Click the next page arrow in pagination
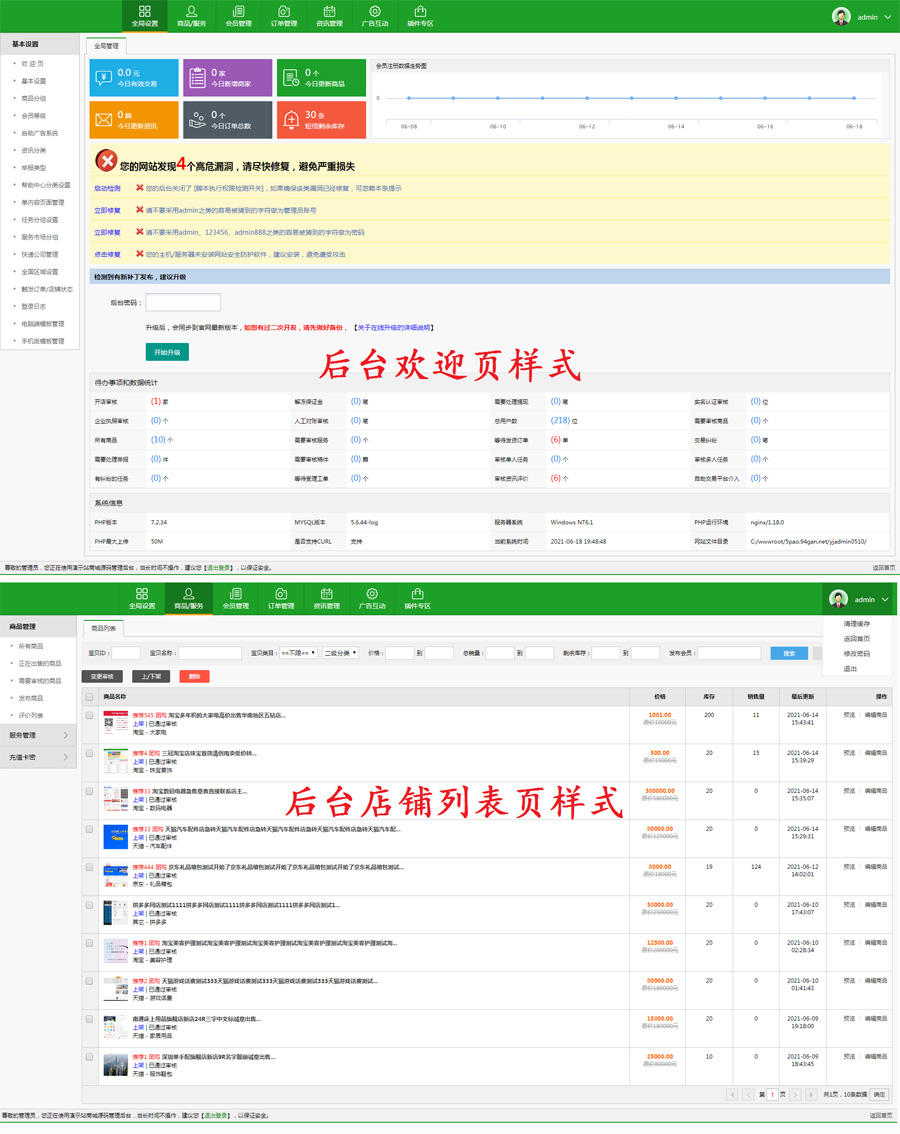Screen dimensions: 900x1134 (x=796, y=1095)
